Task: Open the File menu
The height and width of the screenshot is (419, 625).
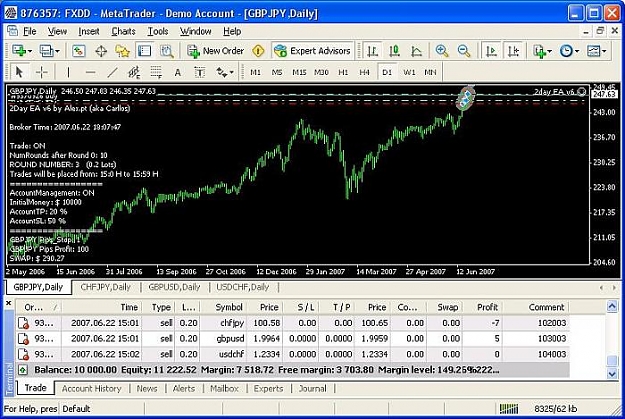Action: (30, 31)
